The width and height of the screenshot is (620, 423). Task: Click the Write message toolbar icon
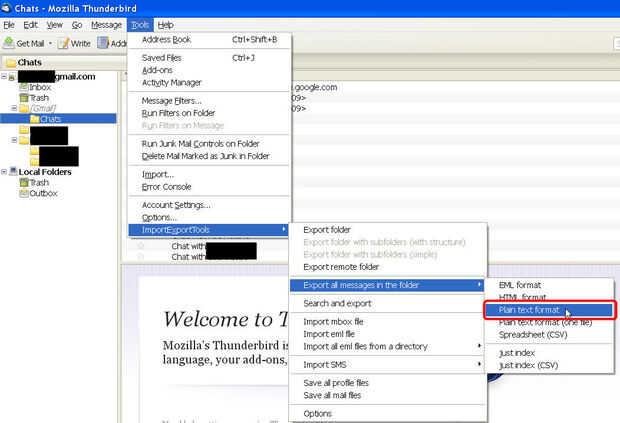tap(63, 43)
